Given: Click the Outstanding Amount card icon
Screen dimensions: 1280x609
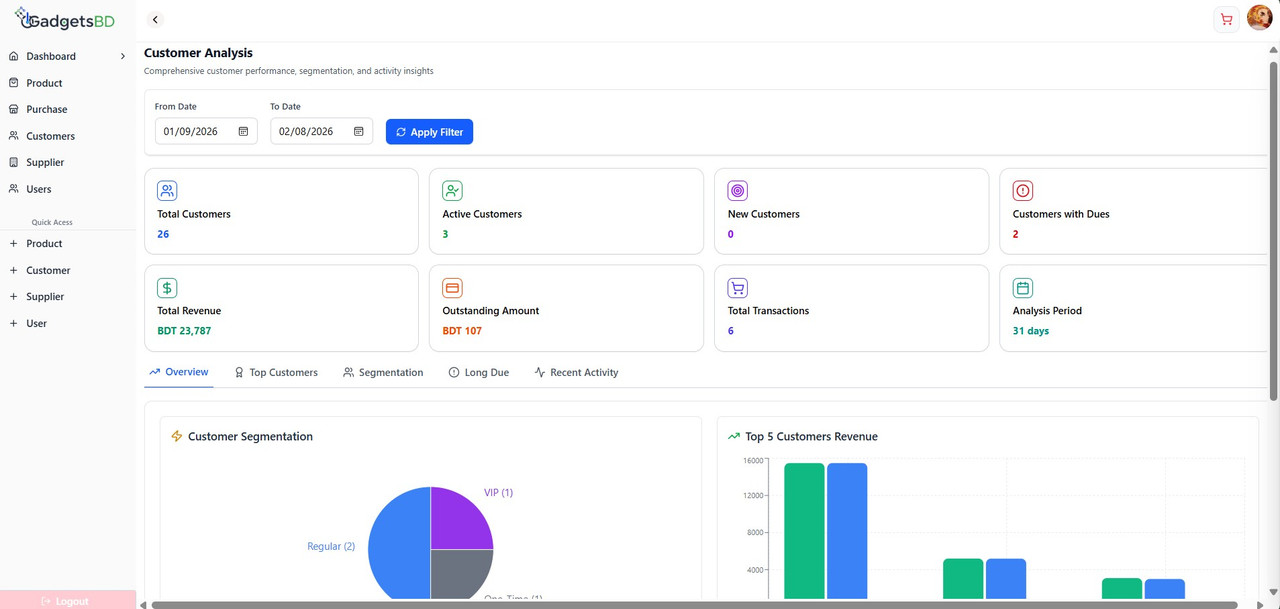Looking at the screenshot, I should click(451, 287).
